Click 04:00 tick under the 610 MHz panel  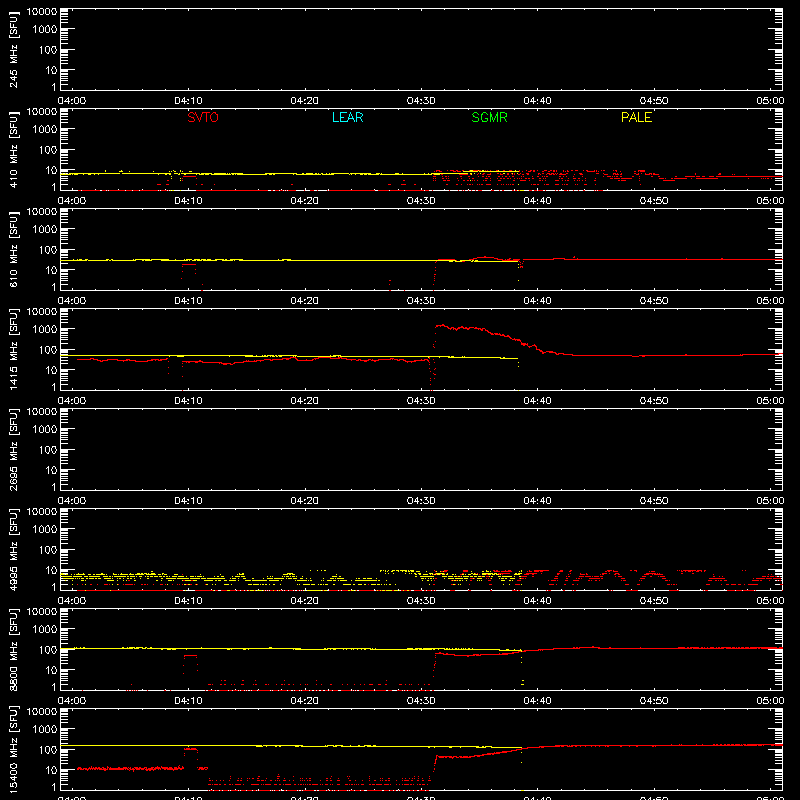pyautogui.click(x=72, y=301)
